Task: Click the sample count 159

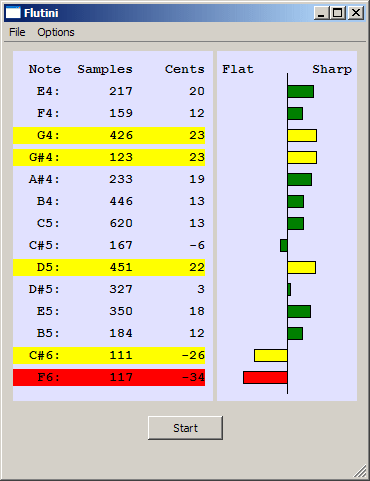Action: pyautogui.click(x=121, y=113)
